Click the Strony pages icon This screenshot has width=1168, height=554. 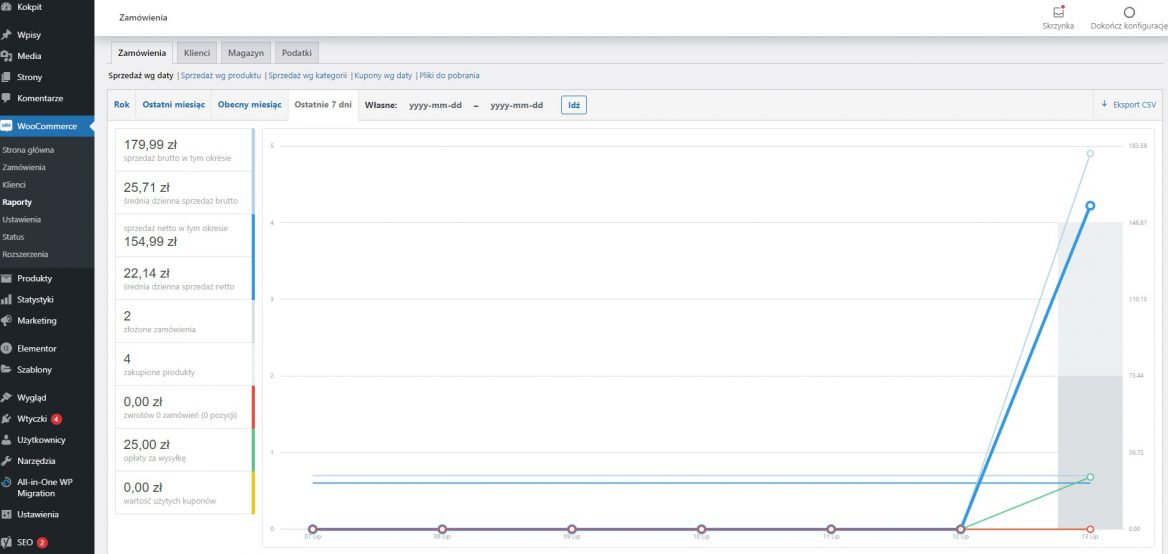coord(6,77)
